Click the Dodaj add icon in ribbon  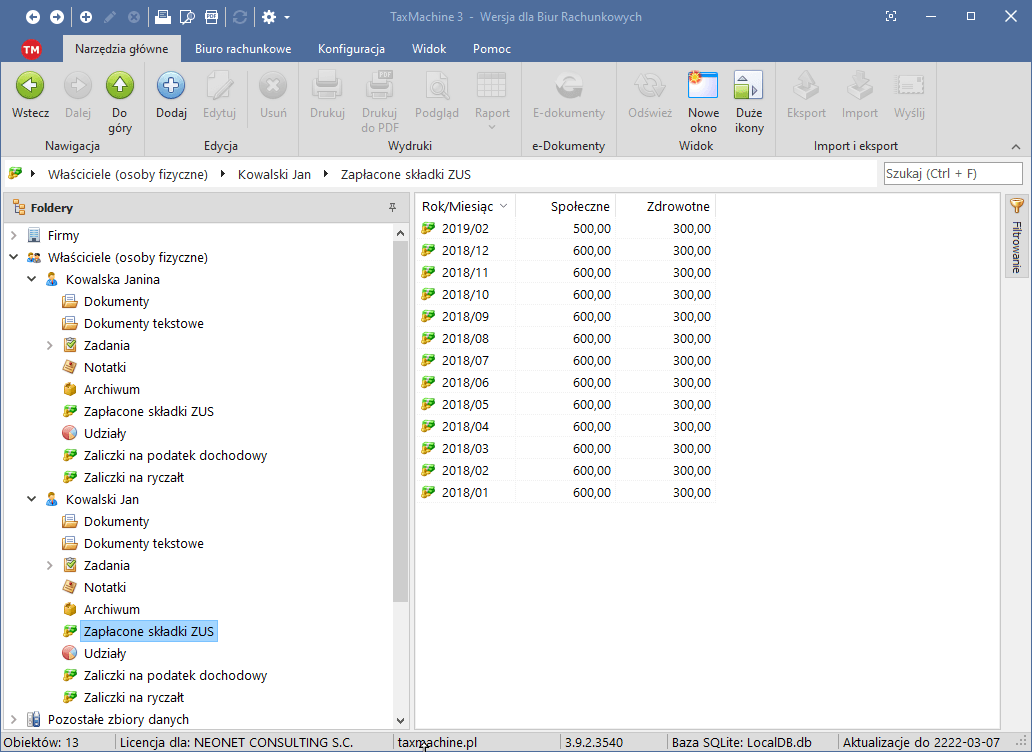click(171, 87)
